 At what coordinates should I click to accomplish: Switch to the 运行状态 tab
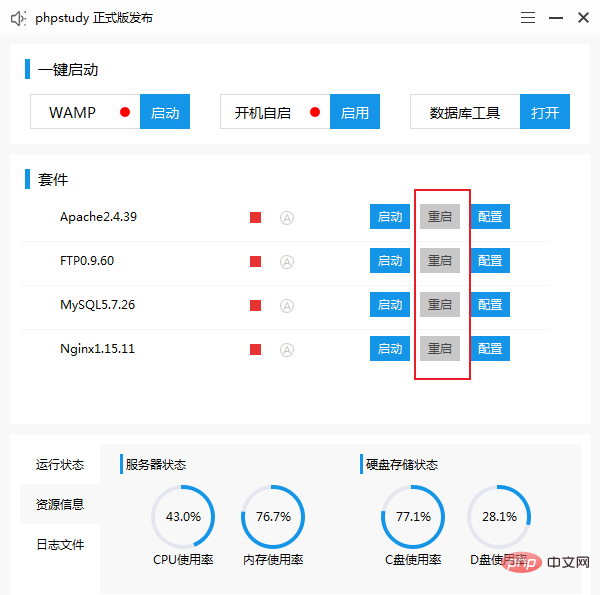[60, 465]
